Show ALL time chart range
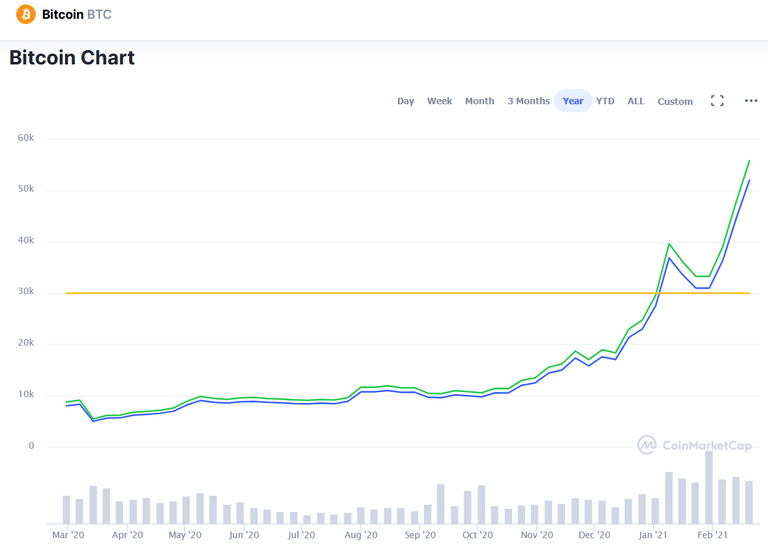768x549 pixels. click(x=636, y=101)
